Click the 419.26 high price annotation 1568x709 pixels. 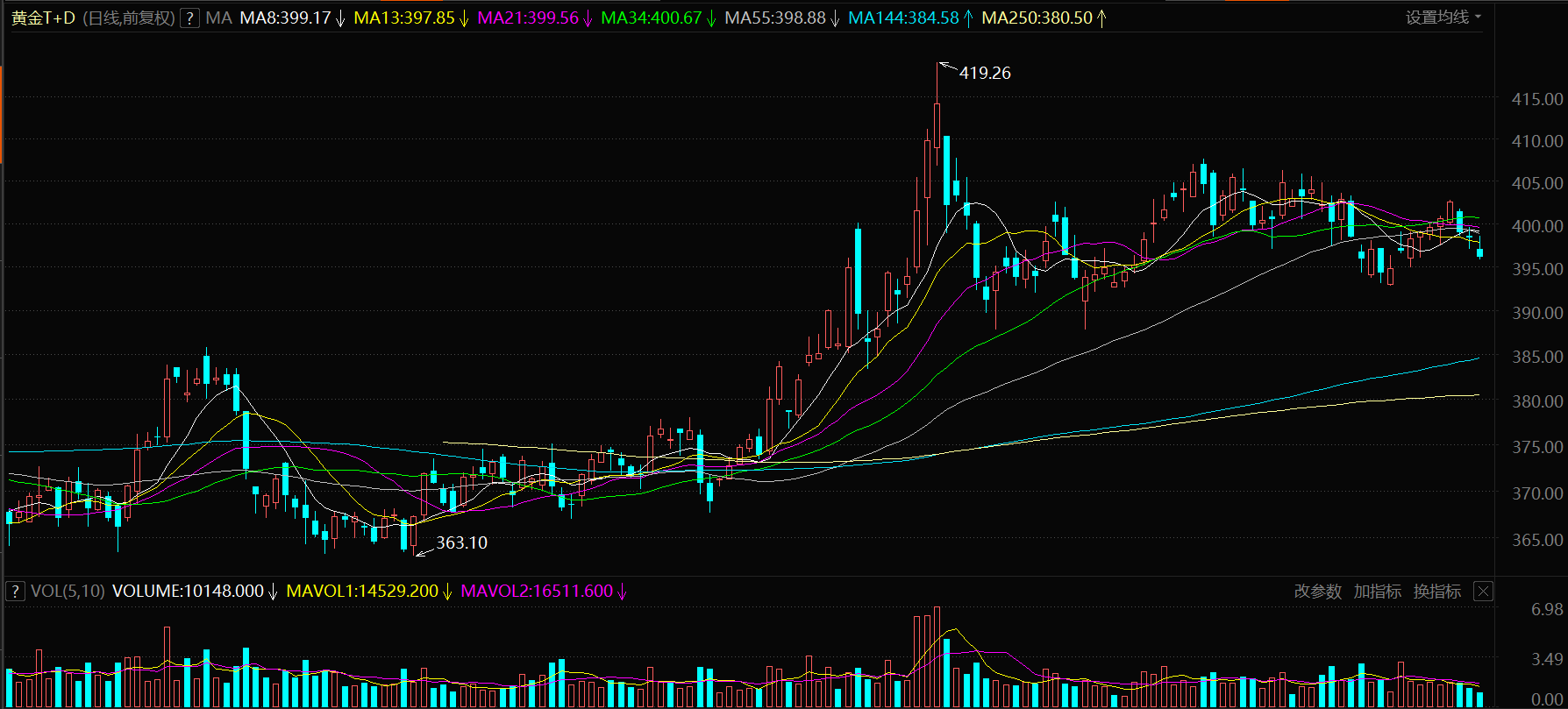point(985,73)
